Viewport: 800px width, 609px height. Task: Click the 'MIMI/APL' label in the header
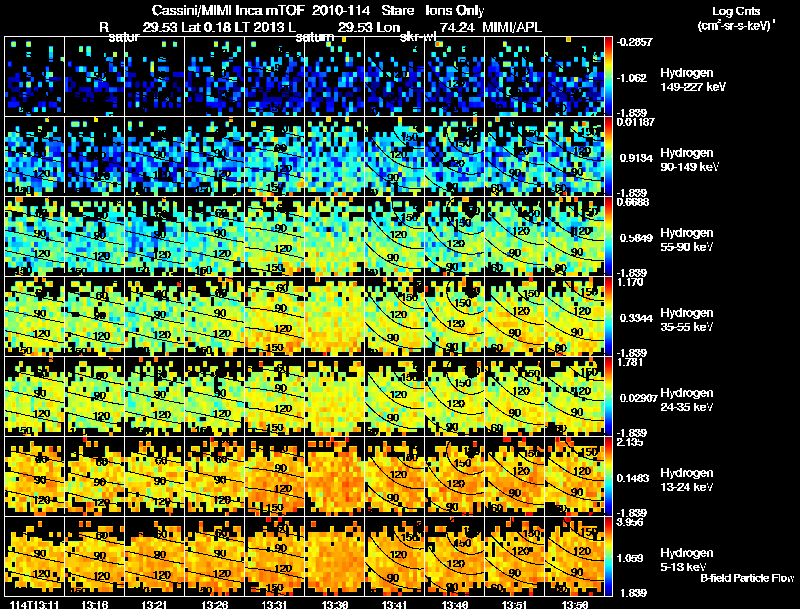click(x=512, y=27)
